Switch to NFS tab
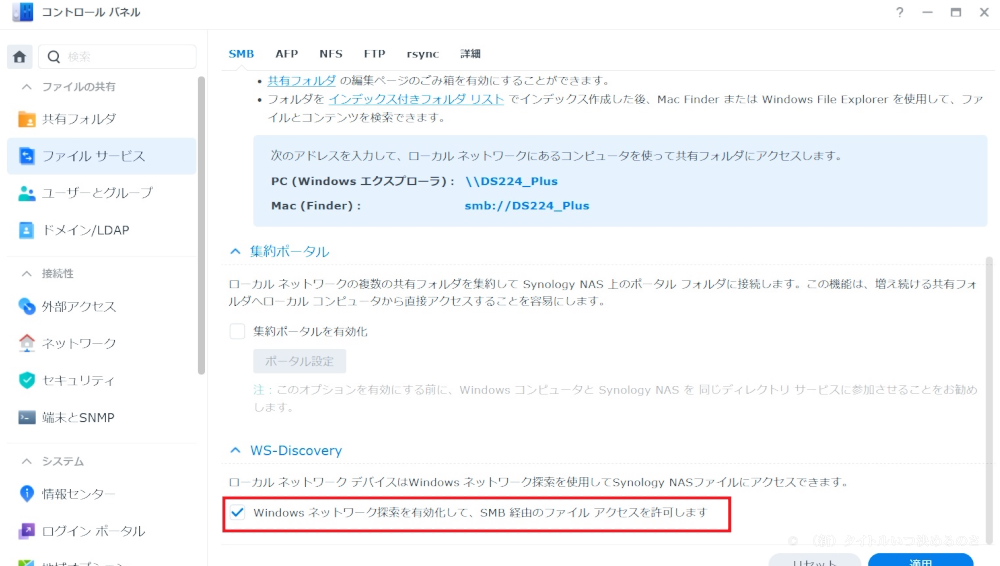The width and height of the screenshot is (1000, 566). 331,54
